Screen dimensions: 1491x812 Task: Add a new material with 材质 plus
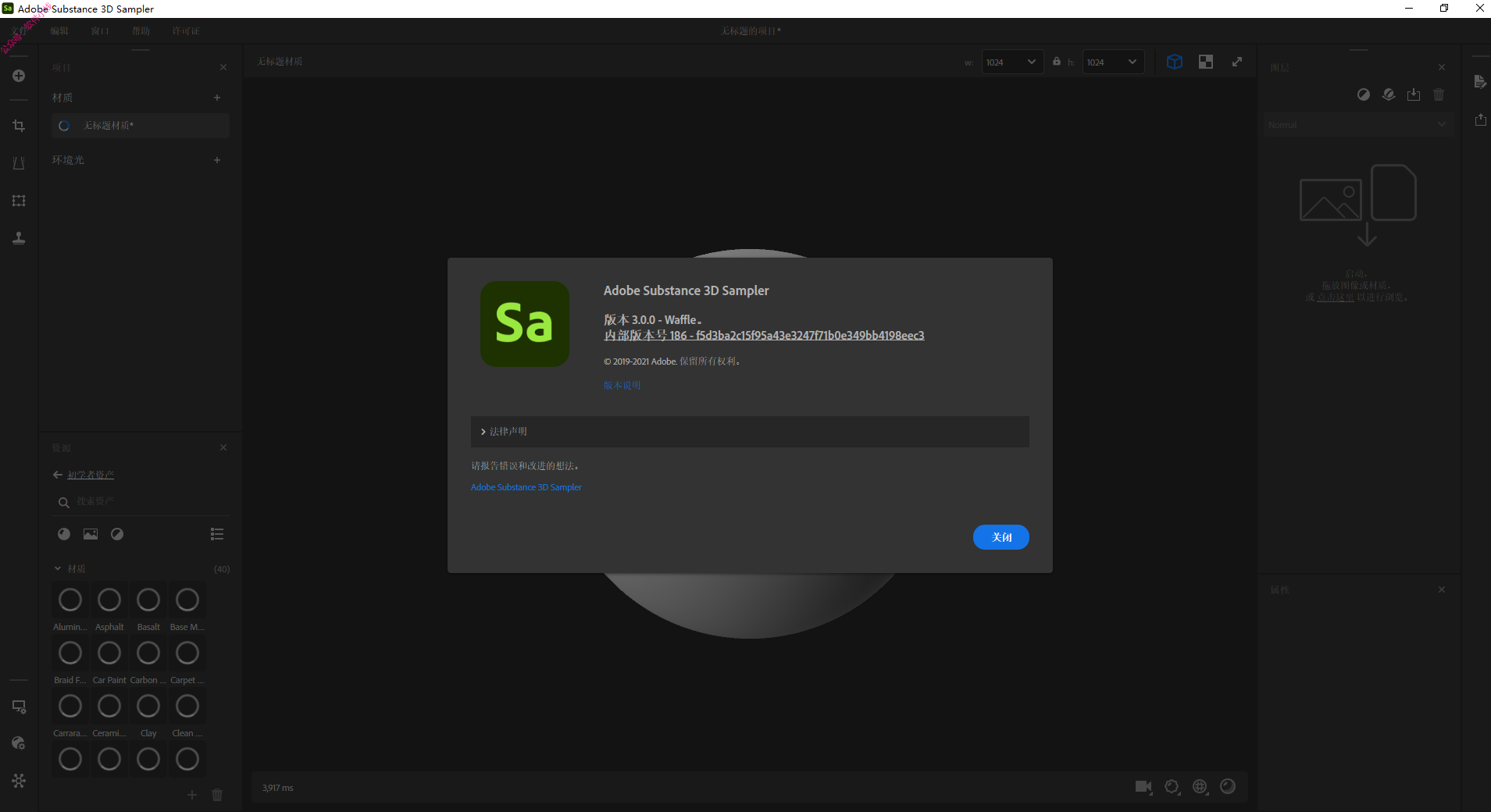pos(217,98)
